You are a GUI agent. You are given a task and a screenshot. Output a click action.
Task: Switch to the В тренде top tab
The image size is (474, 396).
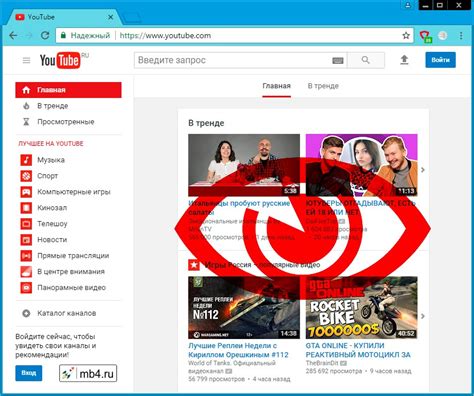[323, 86]
